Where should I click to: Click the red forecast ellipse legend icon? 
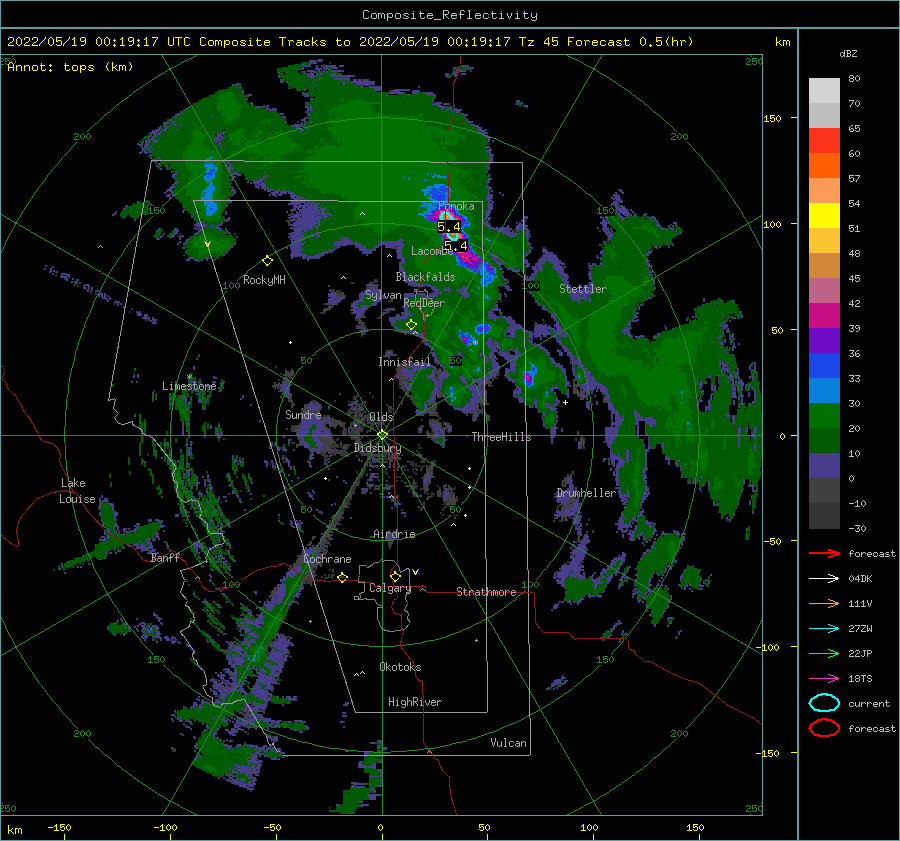(x=824, y=728)
